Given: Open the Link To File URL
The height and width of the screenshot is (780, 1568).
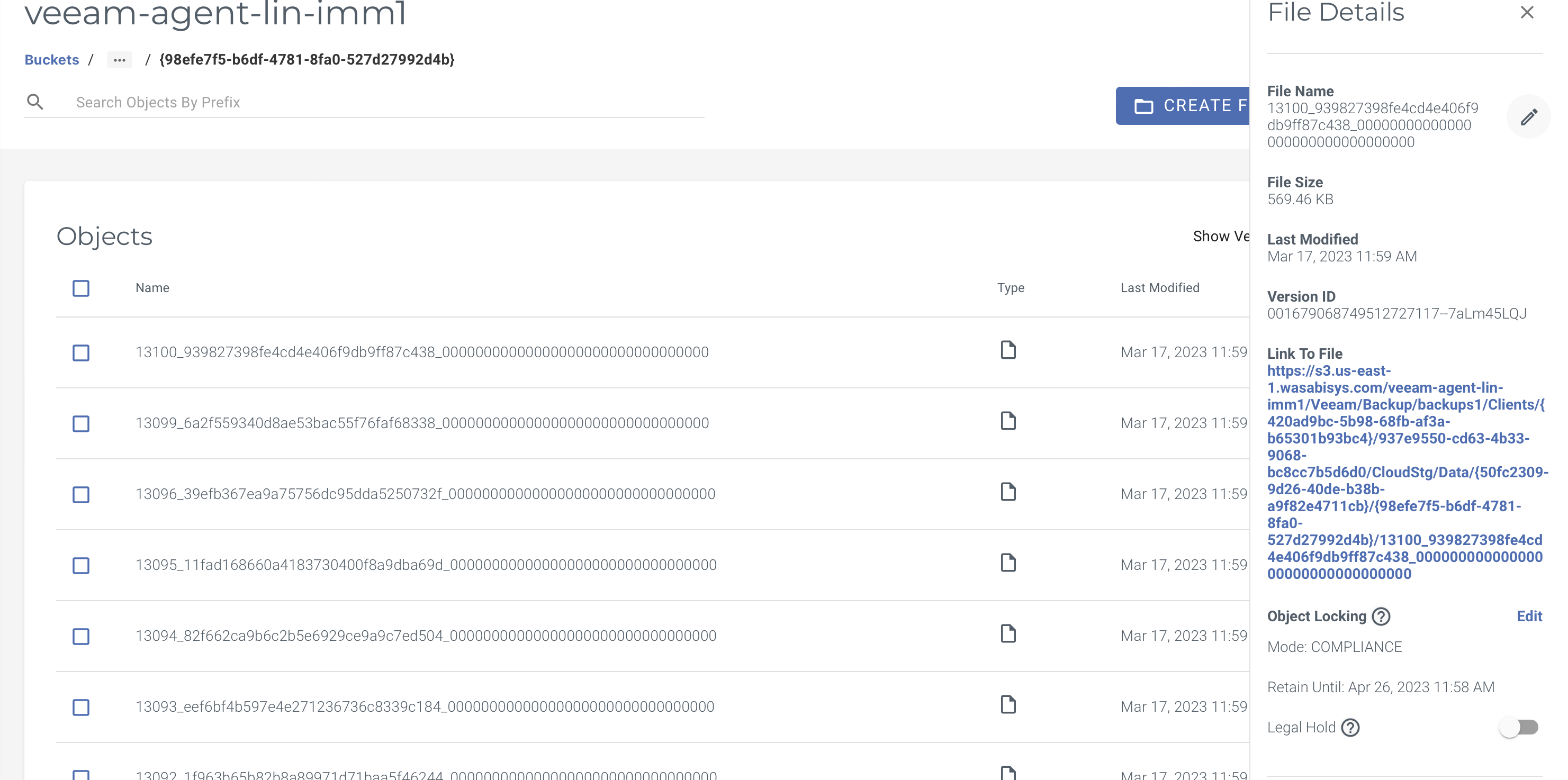Looking at the screenshot, I should tap(1406, 472).
